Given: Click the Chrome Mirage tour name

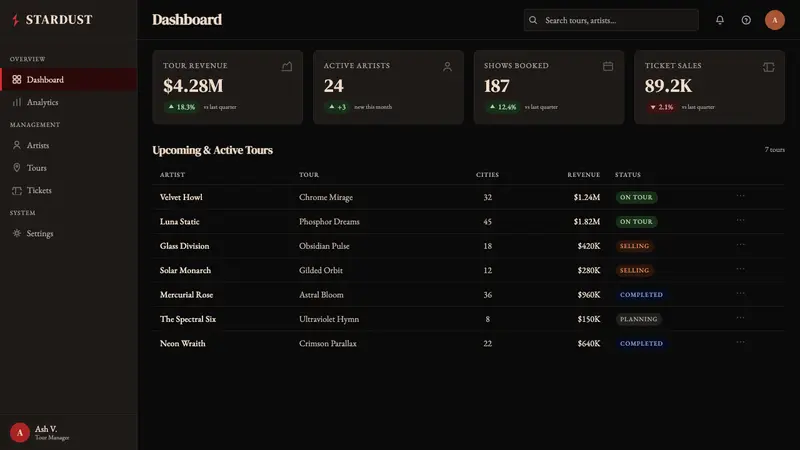Looking at the screenshot, I should (x=326, y=197).
